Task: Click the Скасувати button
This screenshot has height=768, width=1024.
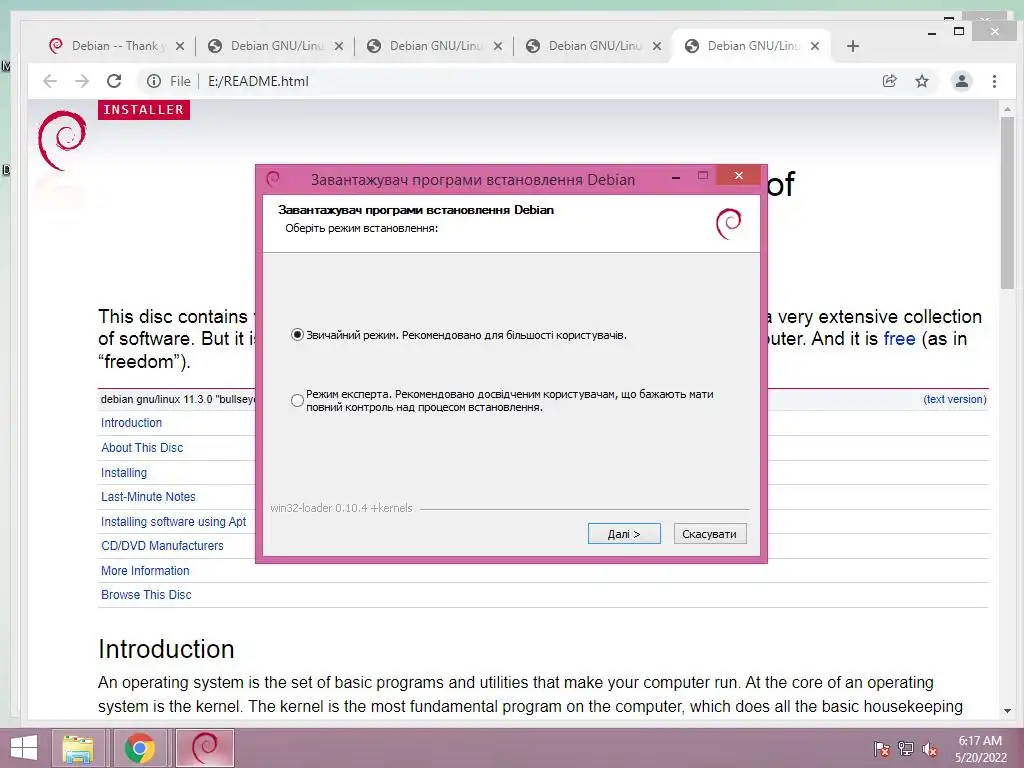Action: (709, 534)
